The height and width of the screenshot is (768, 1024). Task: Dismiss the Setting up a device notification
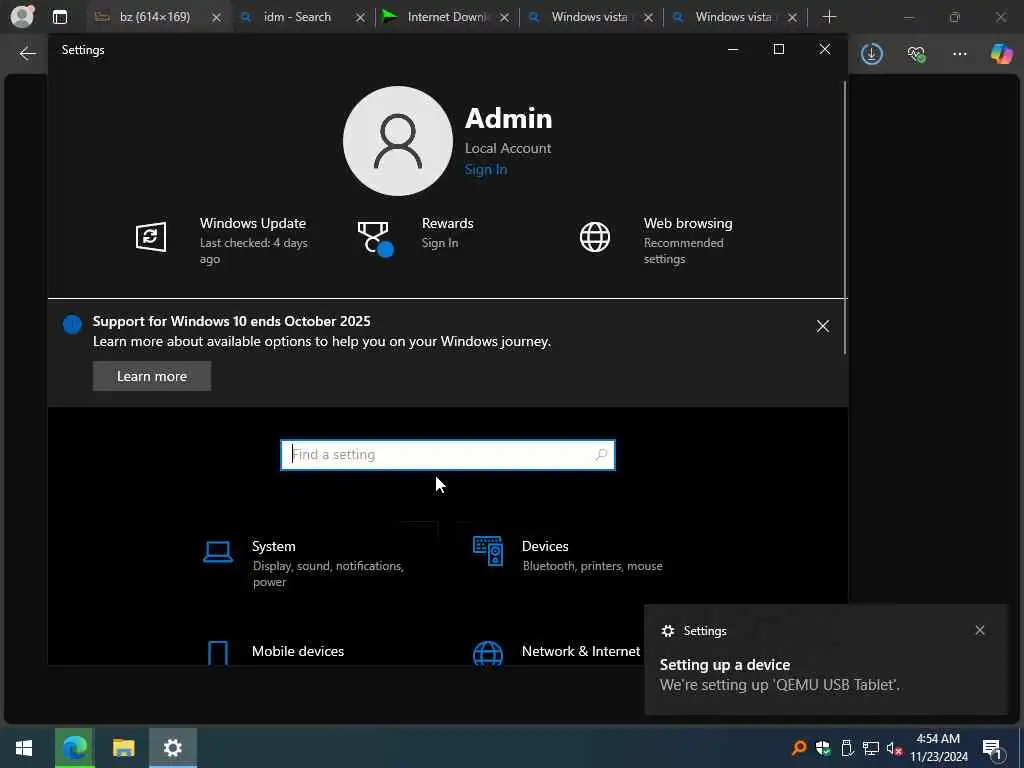tap(980, 630)
